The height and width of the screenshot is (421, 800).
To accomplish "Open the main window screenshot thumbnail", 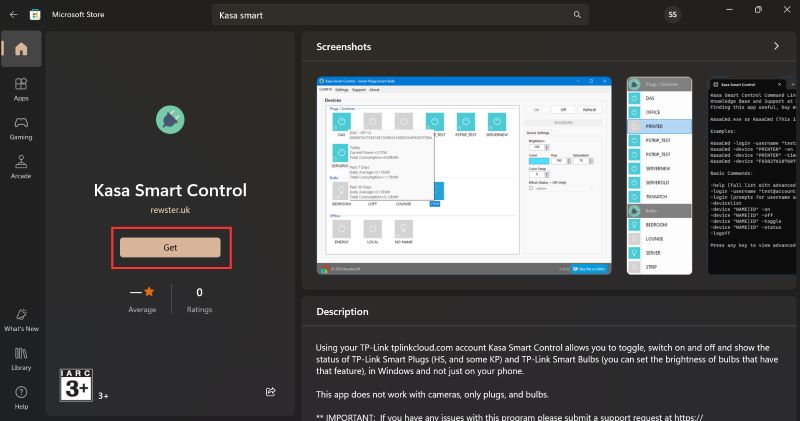I will click(x=464, y=176).
